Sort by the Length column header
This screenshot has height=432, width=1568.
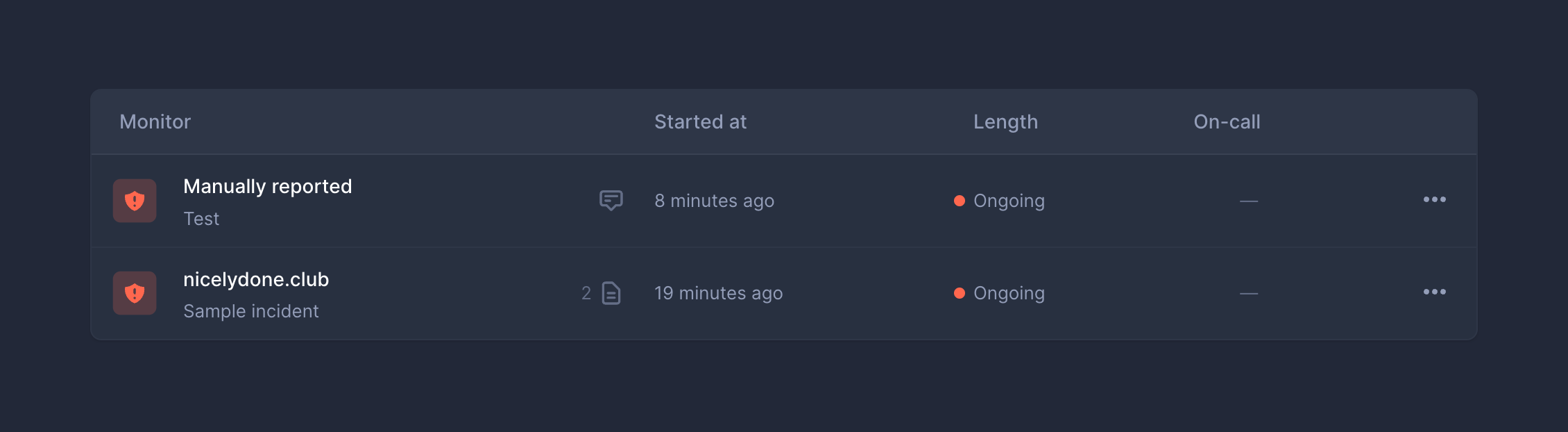[x=1005, y=122]
